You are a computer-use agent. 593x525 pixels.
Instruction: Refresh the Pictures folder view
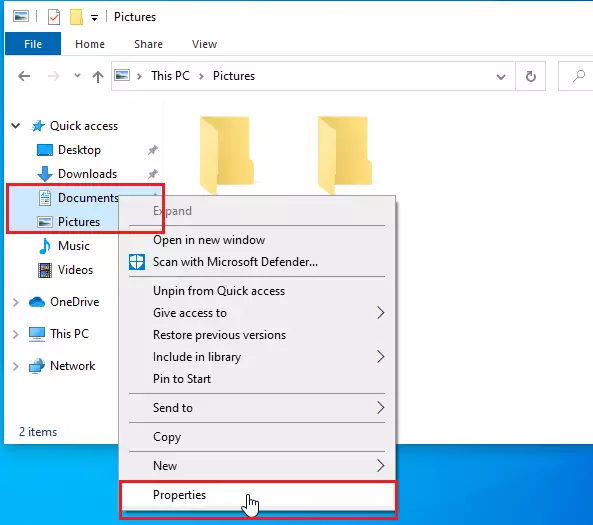[531, 76]
